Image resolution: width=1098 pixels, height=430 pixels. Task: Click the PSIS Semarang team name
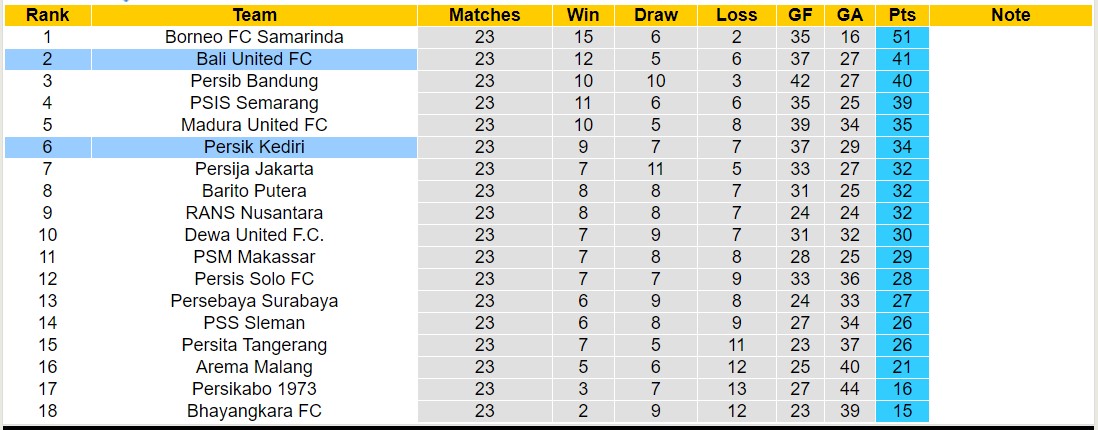tap(254, 103)
